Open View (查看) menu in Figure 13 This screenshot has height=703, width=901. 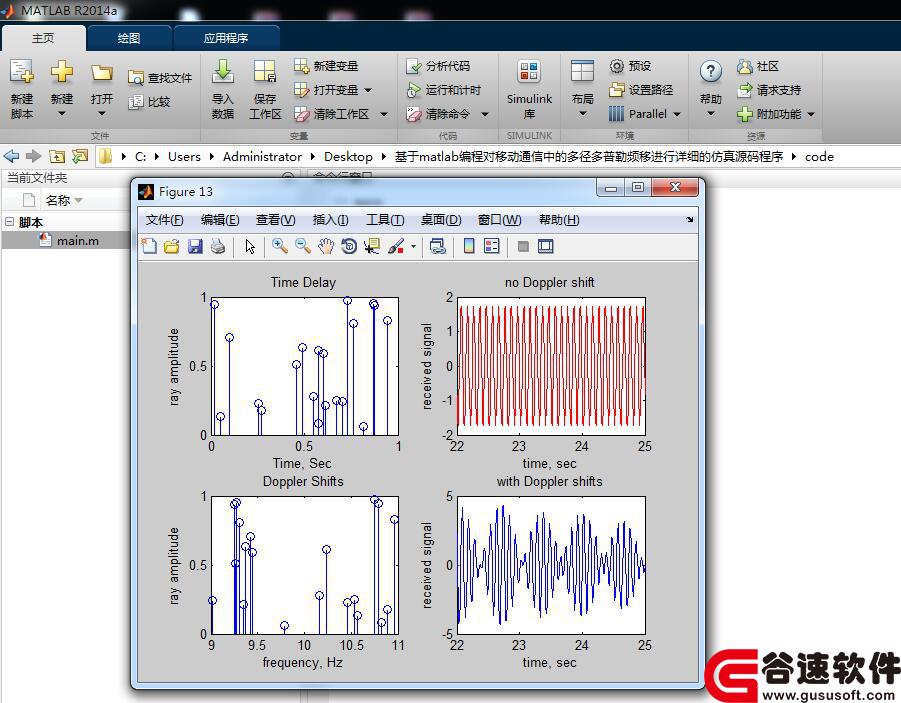click(275, 220)
